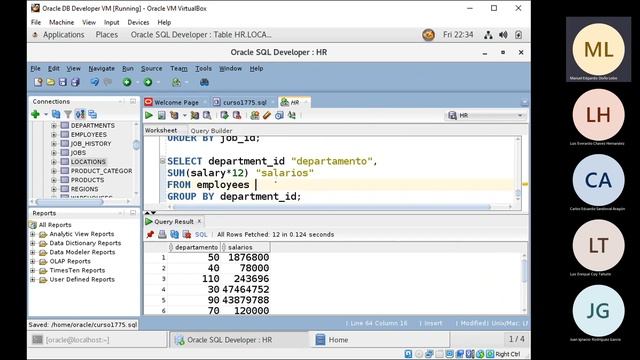
Task: Click the Save icon in main toolbar
Action: tap(63, 82)
